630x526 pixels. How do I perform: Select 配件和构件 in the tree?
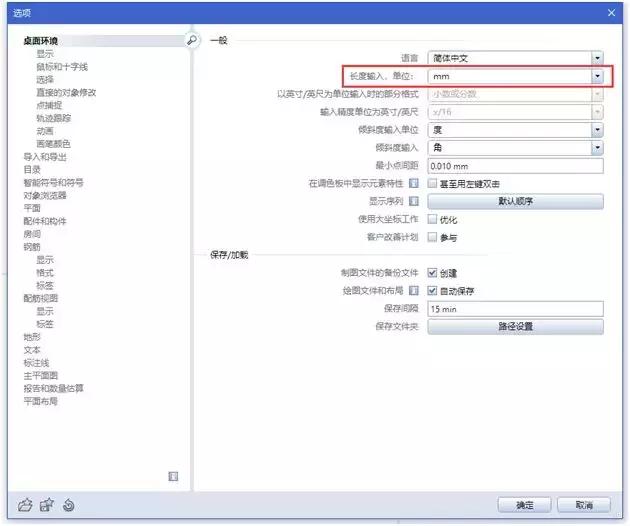point(45,221)
